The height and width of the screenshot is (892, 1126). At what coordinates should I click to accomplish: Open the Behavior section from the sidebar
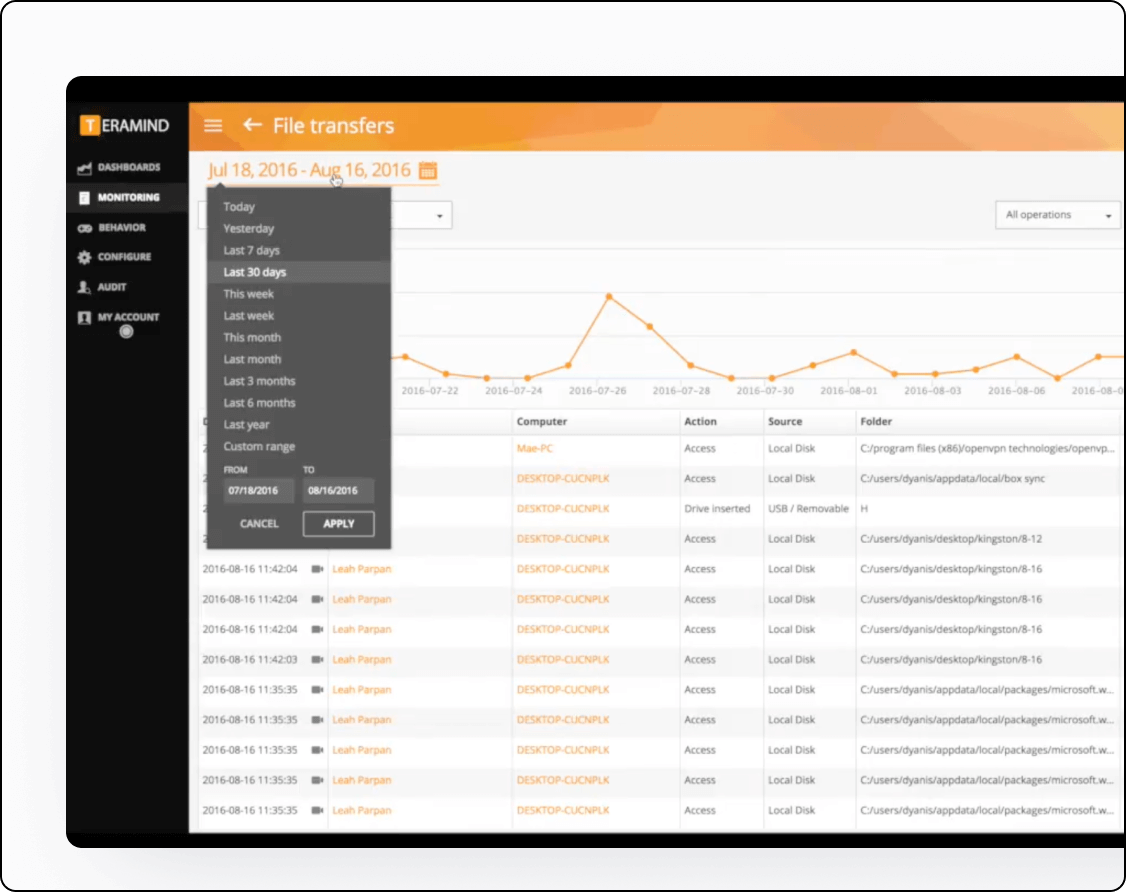tap(117, 227)
